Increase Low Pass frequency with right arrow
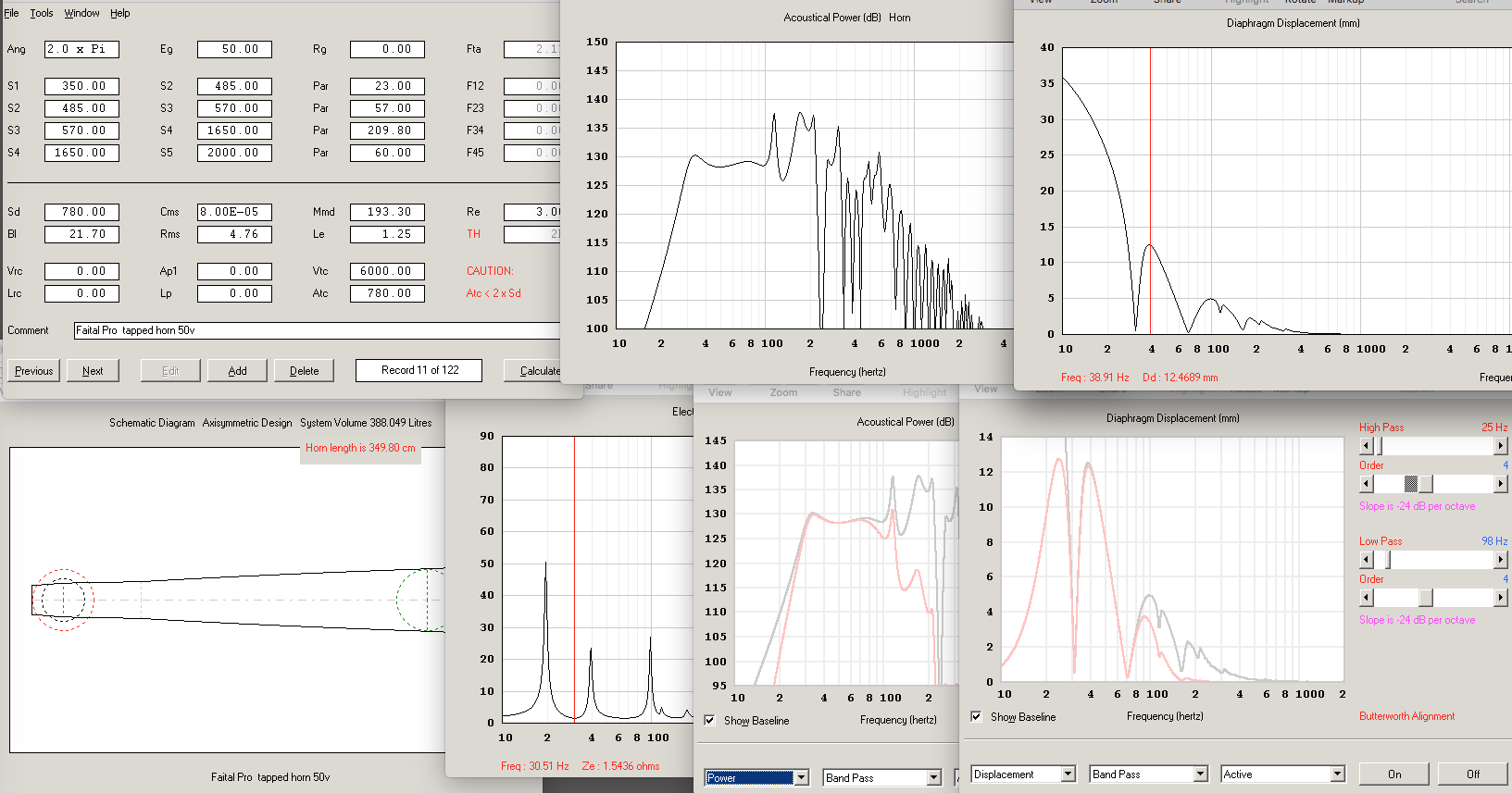Viewport: 1512px width, 793px height. (1501, 560)
